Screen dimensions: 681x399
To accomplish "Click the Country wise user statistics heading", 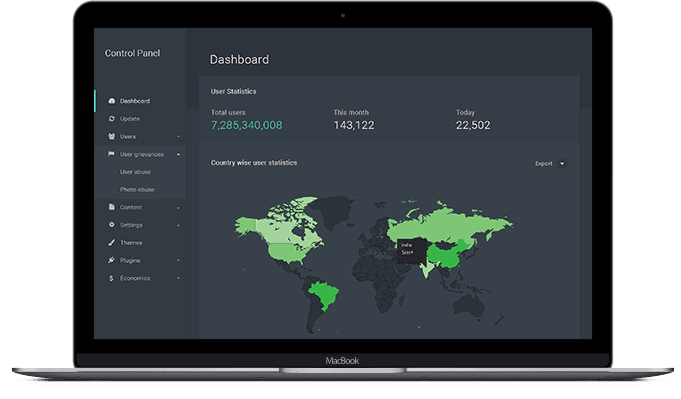I will tap(254, 163).
